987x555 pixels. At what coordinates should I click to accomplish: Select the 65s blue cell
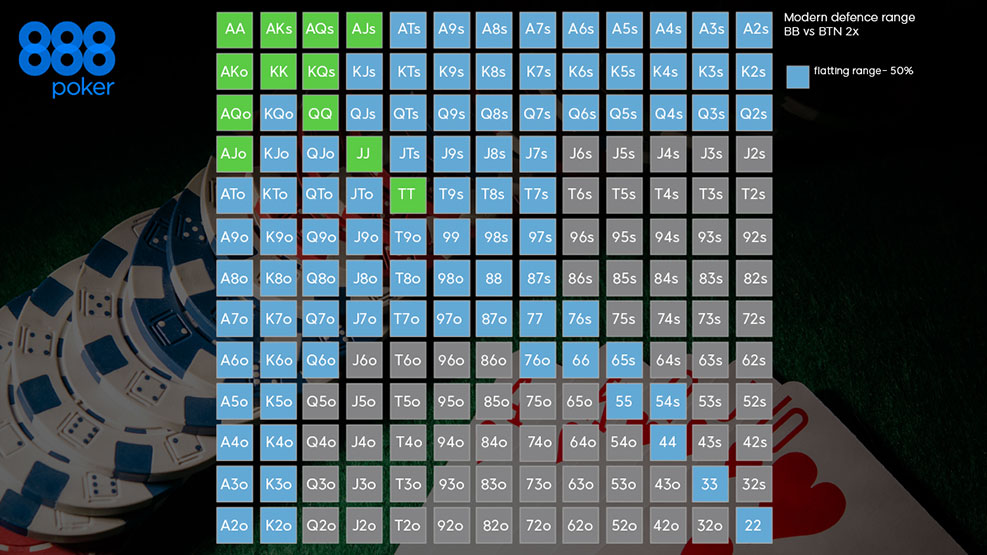[x=624, y=360]
